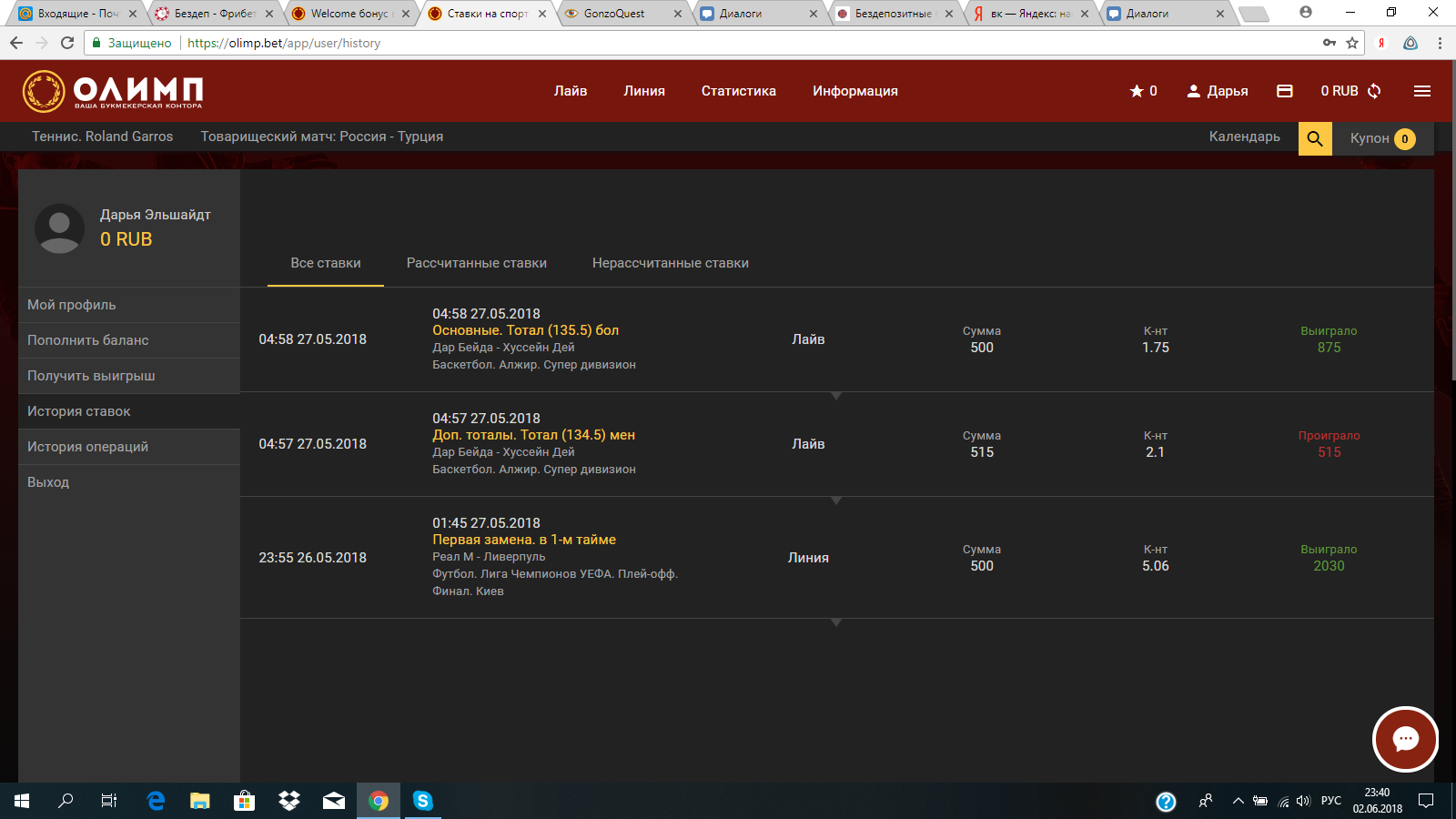Expand the Дар Бейда 135.5 bet details
Image resolution: width=1456 pixels, height=819 pixels.
836,396
